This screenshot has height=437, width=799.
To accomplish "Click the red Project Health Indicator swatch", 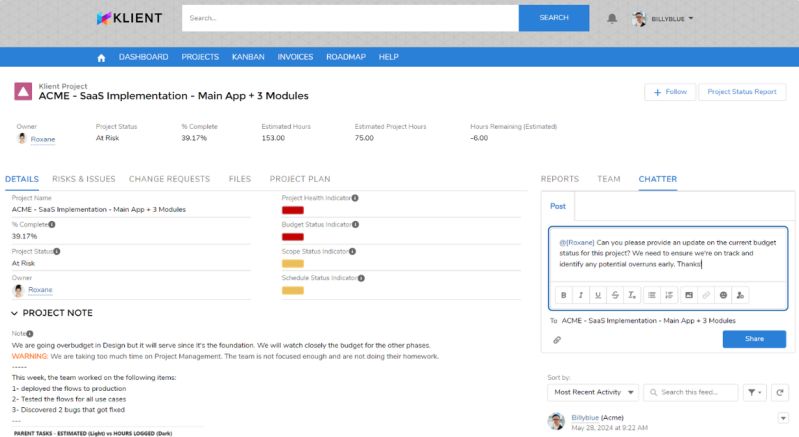I will click(292, 210).
